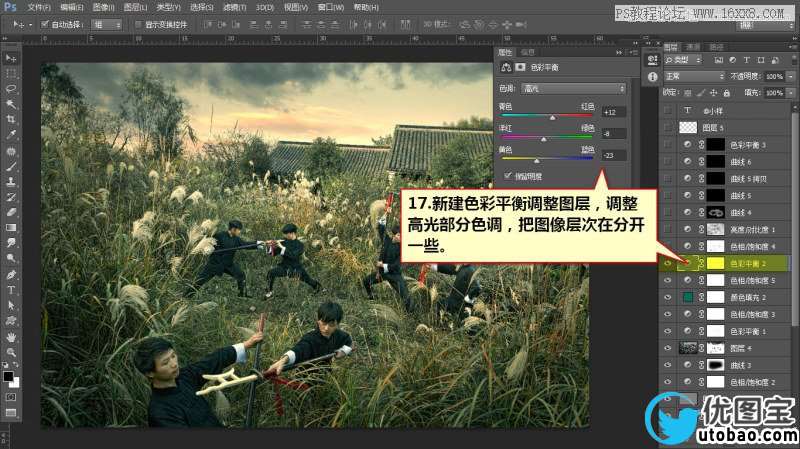This screenshot has height=449, width=800.
Task: Toggle Quick Mask mode icon
Action: tap(11, 397)
